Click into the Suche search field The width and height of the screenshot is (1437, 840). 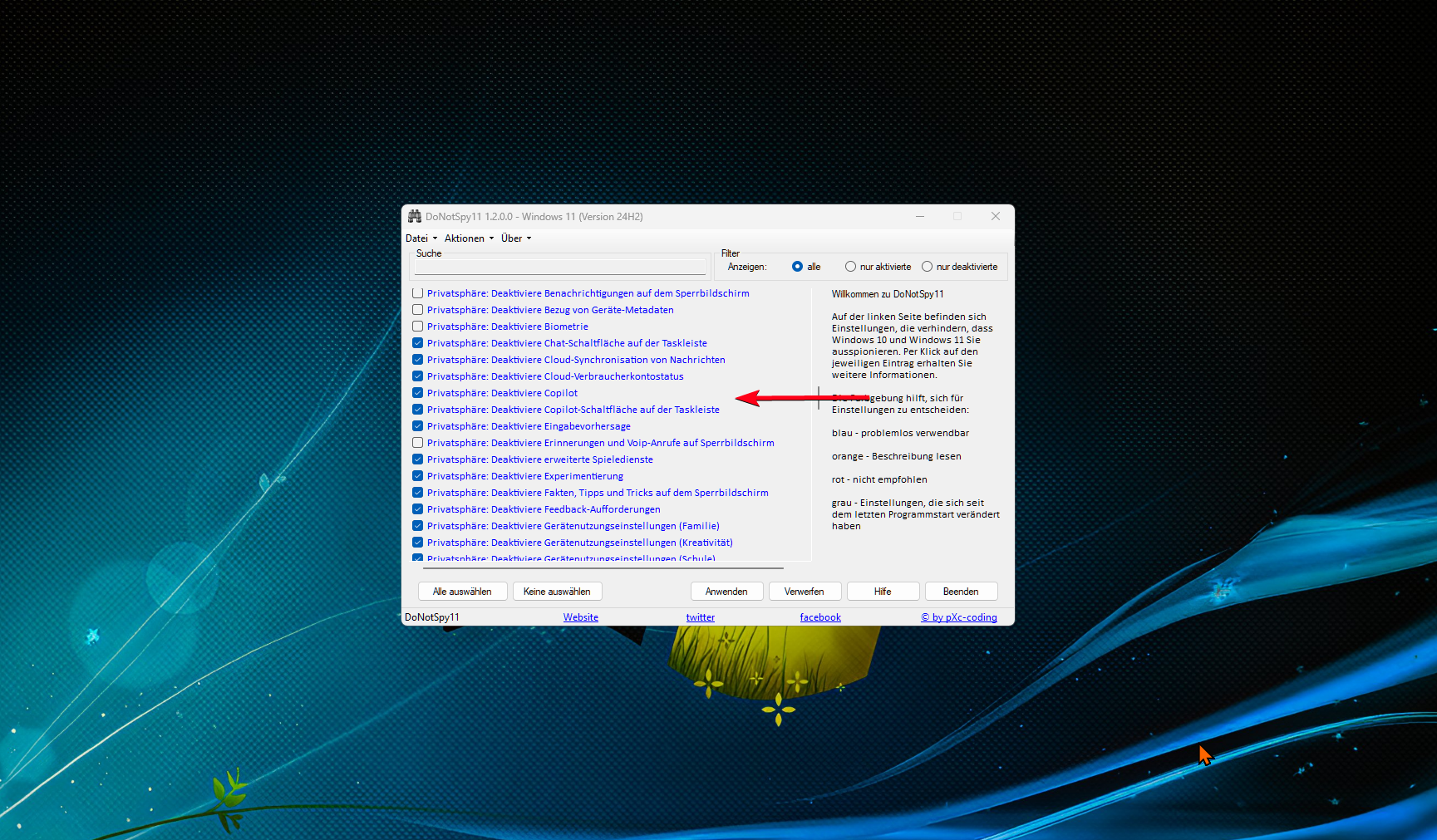click(x=560, y=268)
